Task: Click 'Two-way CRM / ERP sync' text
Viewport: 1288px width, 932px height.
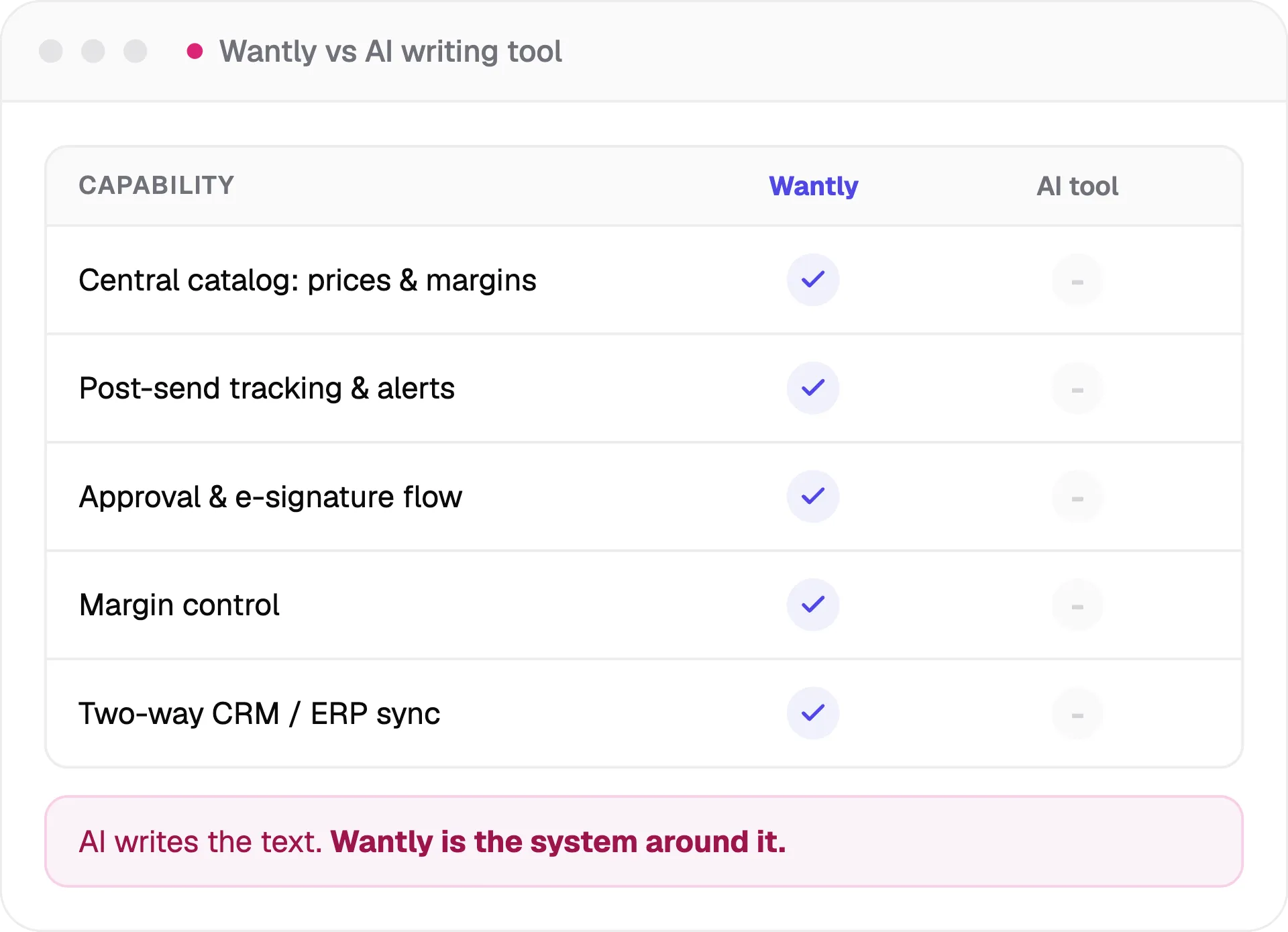Action: [x=260, y=713]
